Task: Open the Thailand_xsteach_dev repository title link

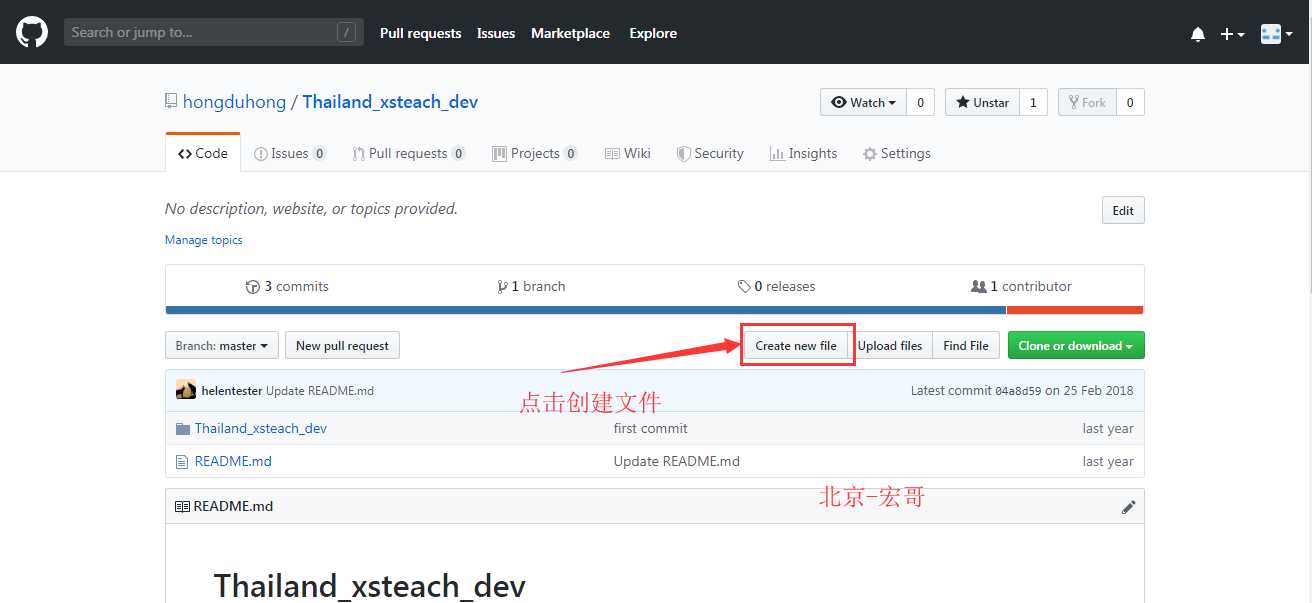Action: (390, 102)
